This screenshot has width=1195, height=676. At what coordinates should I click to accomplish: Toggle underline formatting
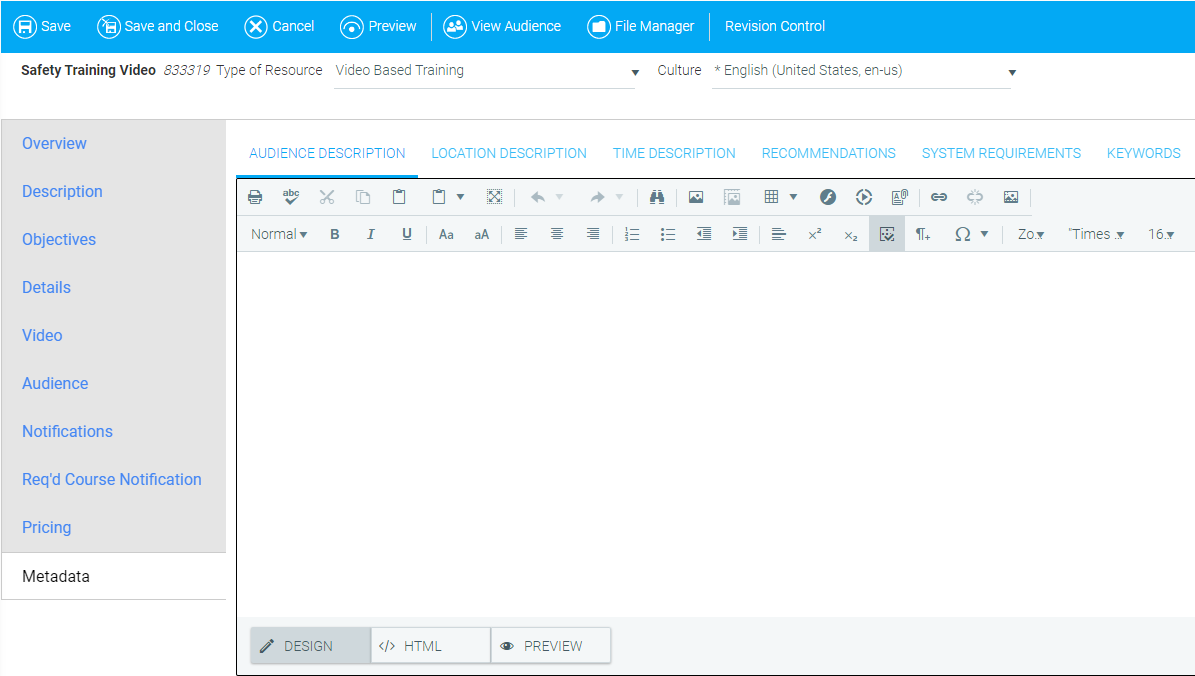click(x=407, y=234)
